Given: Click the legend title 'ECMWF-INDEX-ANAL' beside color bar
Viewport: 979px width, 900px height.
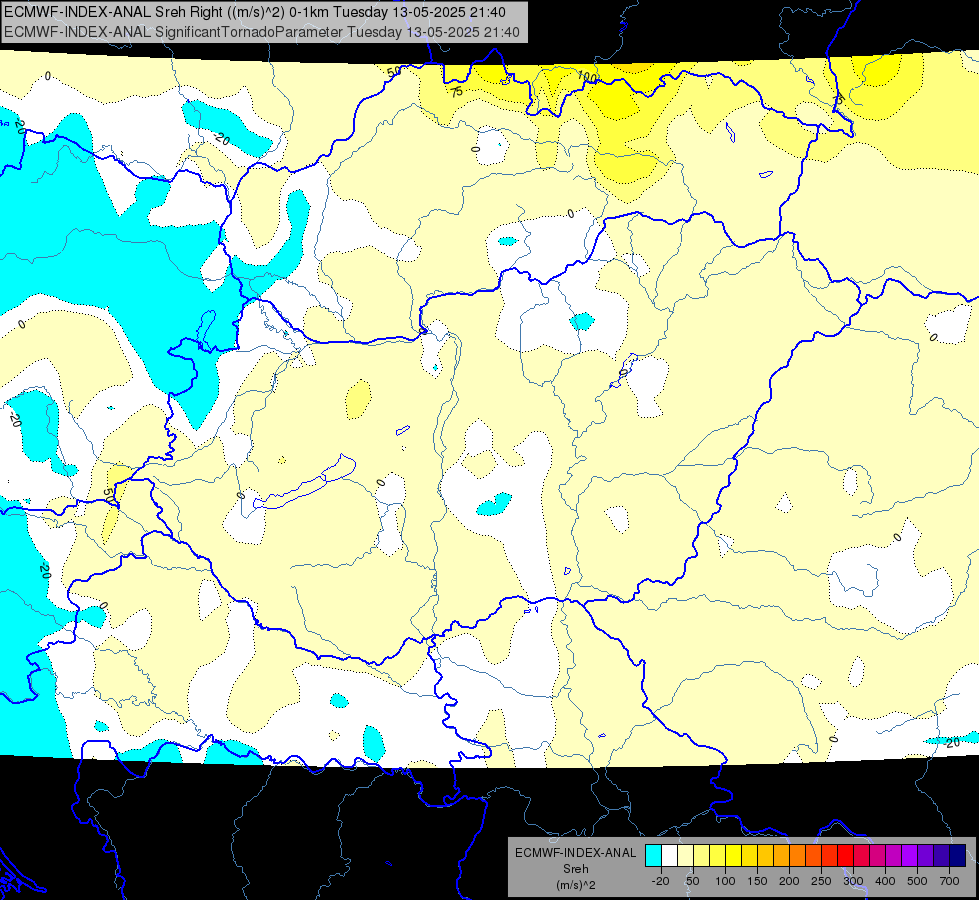Looking at the screenshot, I should (576, 853).
